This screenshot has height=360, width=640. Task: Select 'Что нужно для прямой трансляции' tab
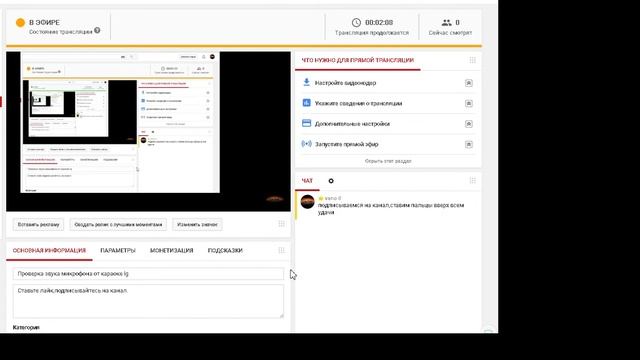click(358, 60)
